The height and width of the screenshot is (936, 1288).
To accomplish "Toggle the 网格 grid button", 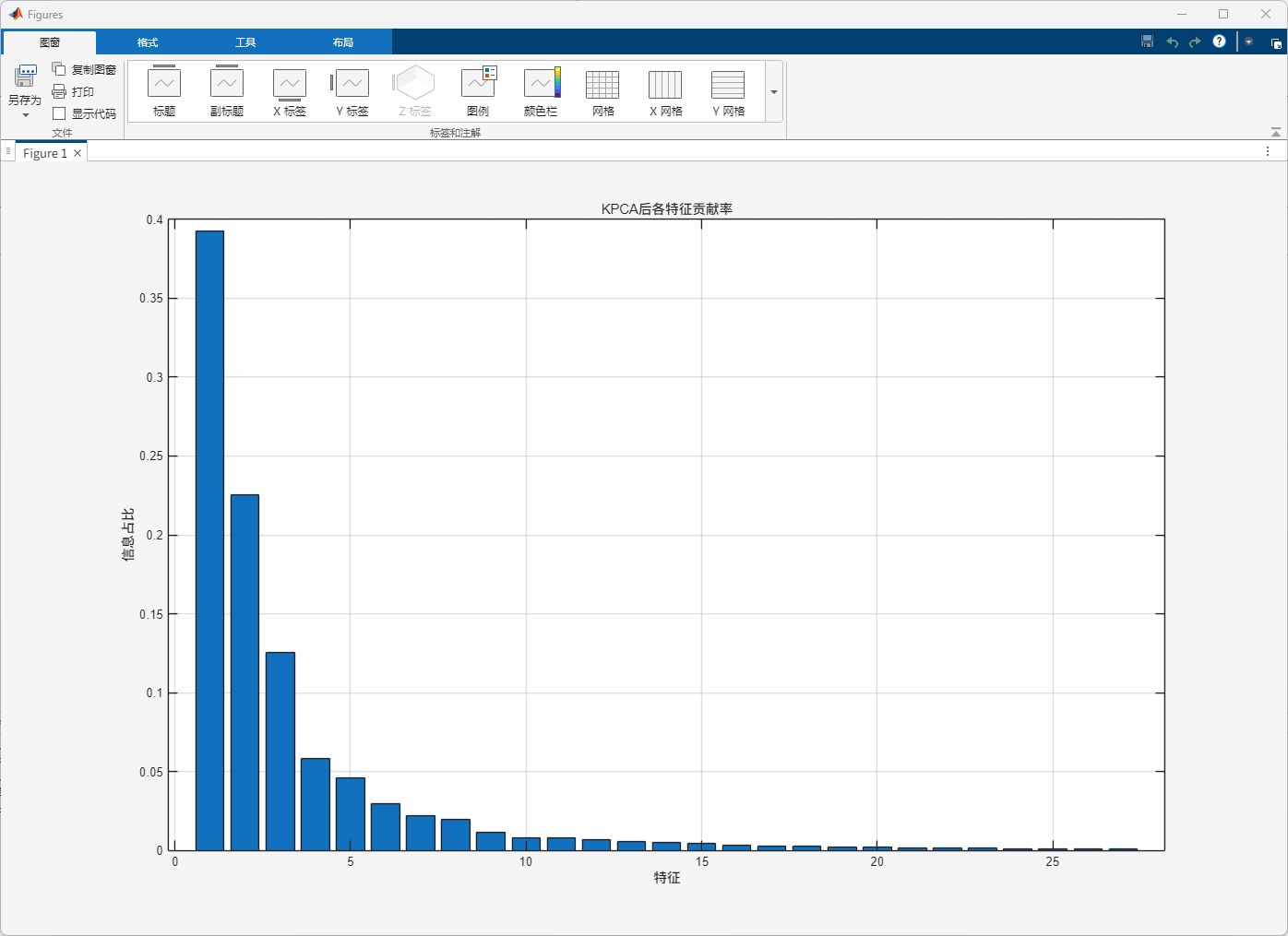I will coord(603,90).
